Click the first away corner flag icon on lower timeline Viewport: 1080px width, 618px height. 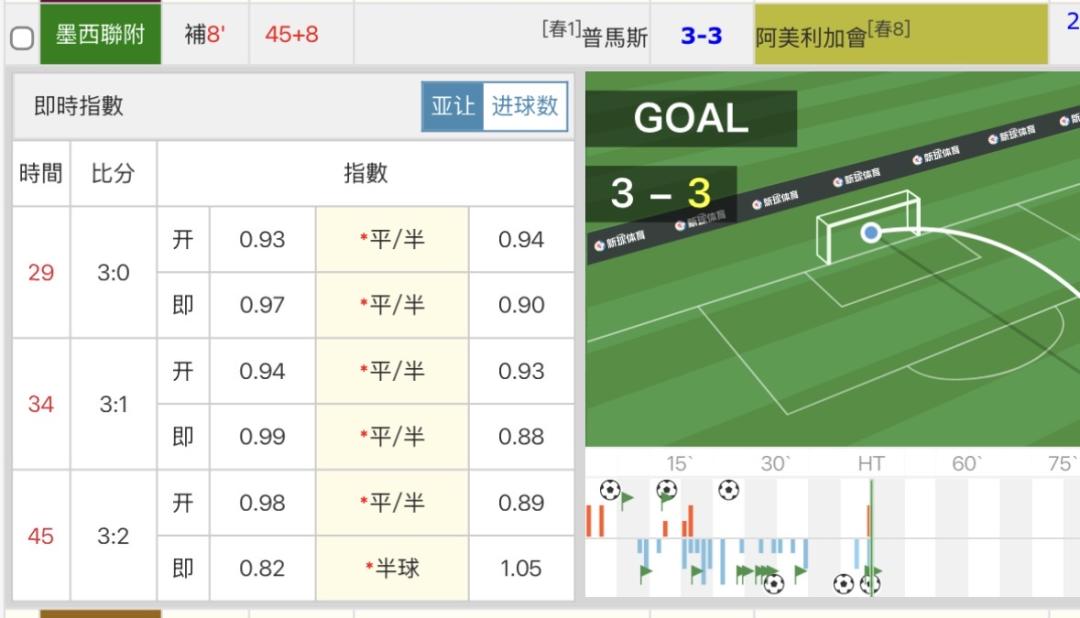click(x=645, y=572)
